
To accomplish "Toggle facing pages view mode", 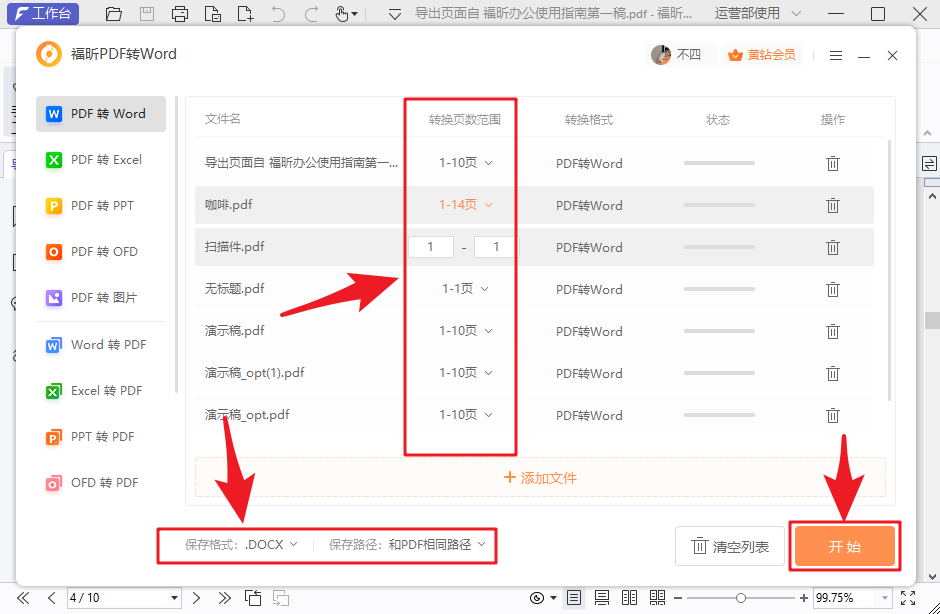I will click(631, 597).
